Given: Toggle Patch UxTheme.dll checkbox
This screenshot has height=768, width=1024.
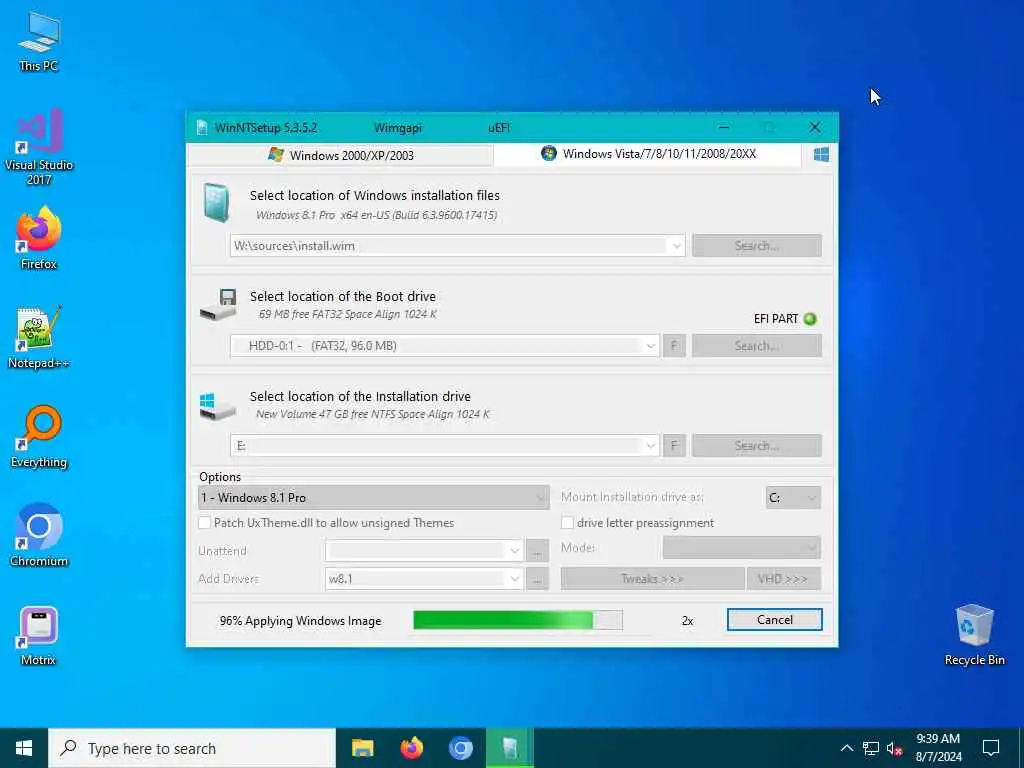Looking at the screenshot, I should tap(204, 522).
